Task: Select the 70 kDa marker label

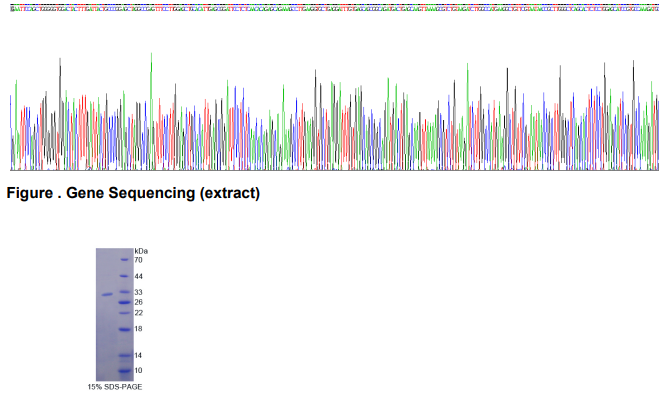Action: pos(138,260)
